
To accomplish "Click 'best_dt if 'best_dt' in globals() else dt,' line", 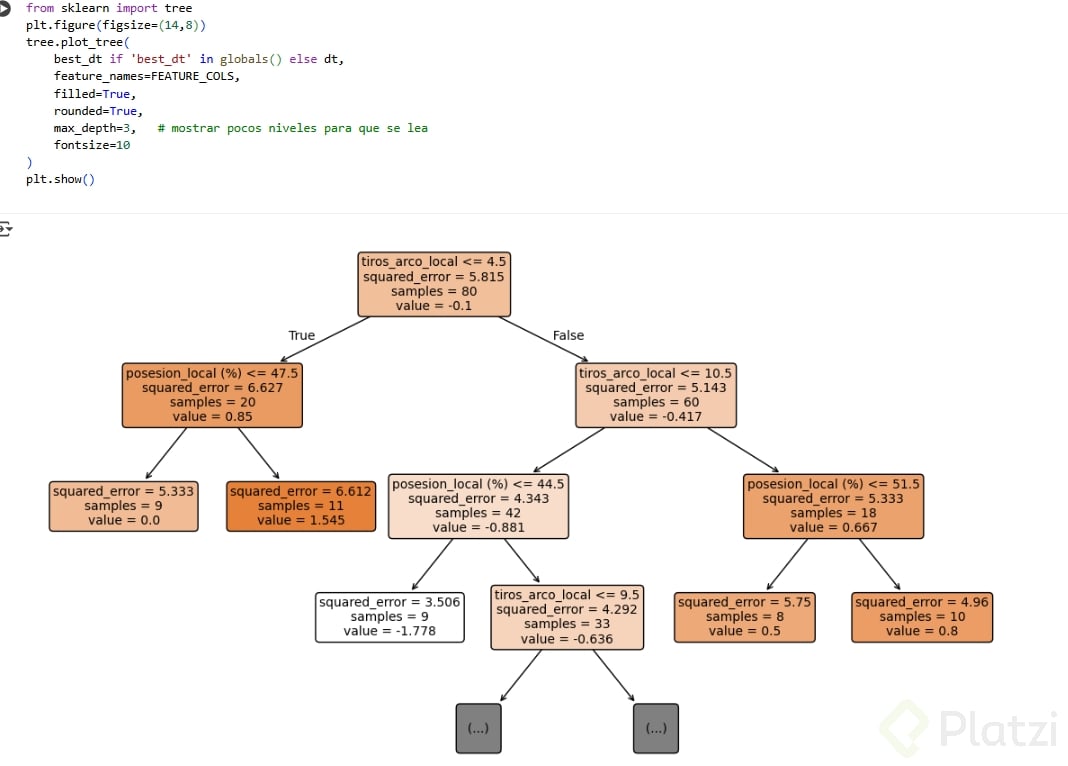I will [199, 59].
